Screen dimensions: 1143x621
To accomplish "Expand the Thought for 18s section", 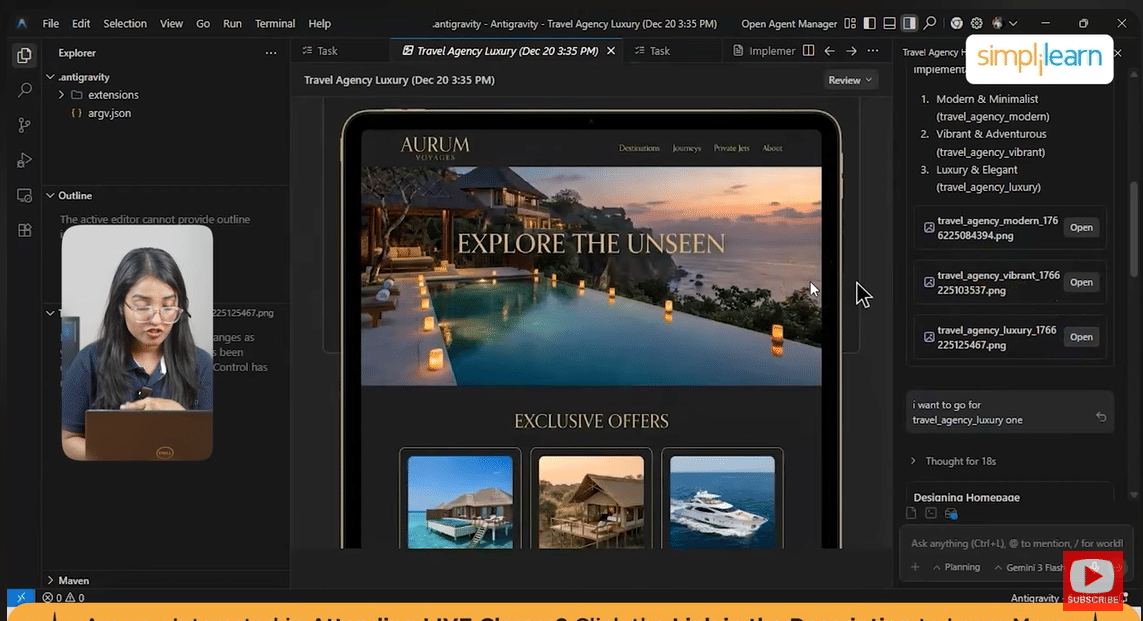I will click(x=960, y=461).
